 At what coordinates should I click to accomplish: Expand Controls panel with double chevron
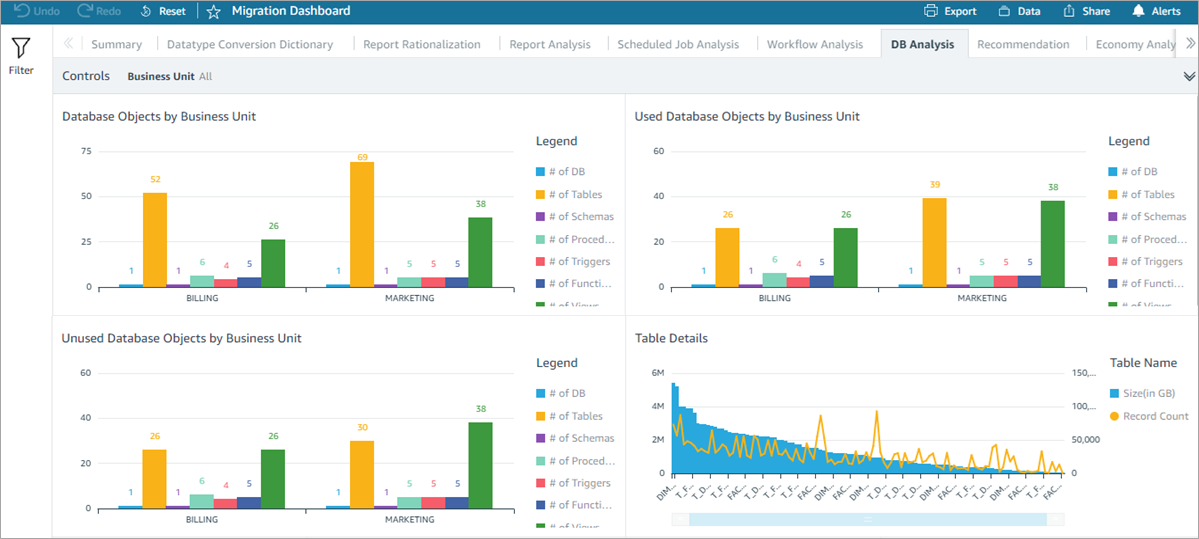(x=1189, y=76)
